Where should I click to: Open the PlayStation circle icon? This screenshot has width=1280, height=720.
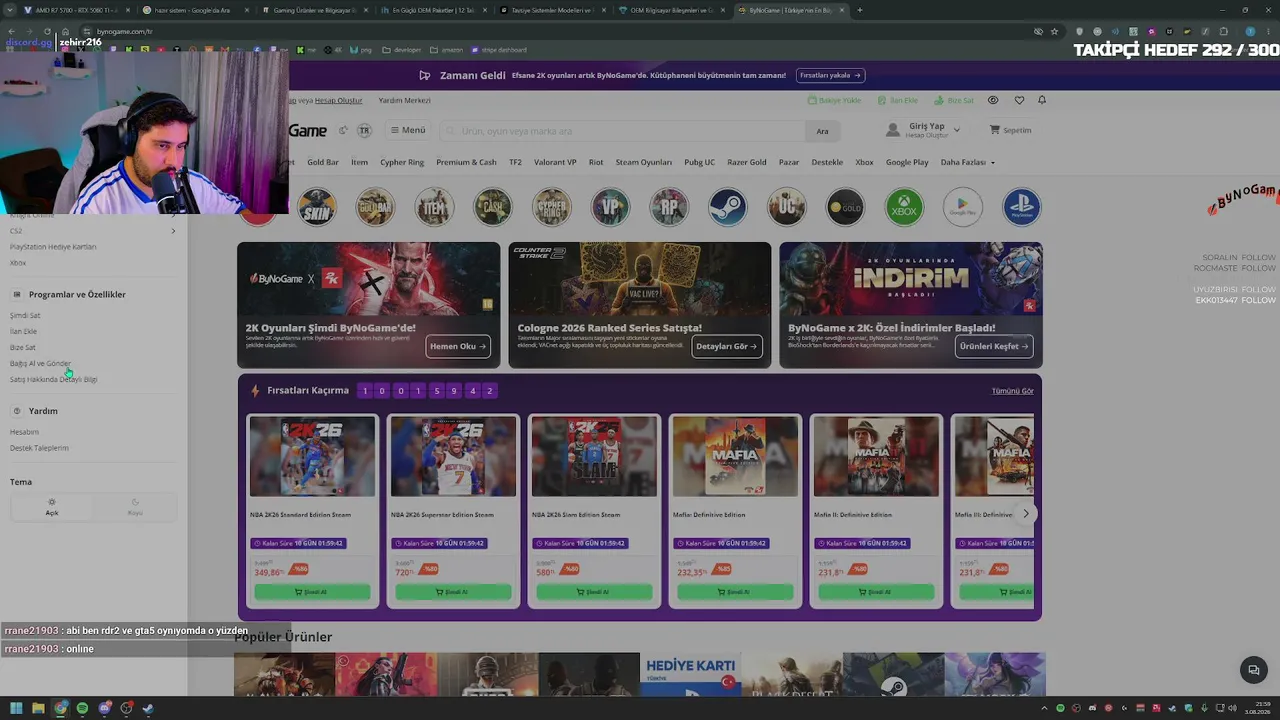[x=1021, y=207]
